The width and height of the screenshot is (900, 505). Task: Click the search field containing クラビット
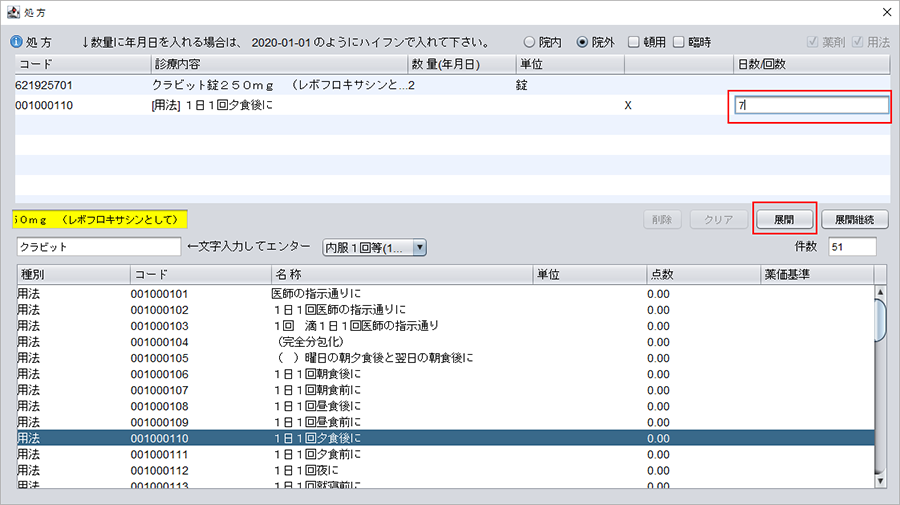98,247
